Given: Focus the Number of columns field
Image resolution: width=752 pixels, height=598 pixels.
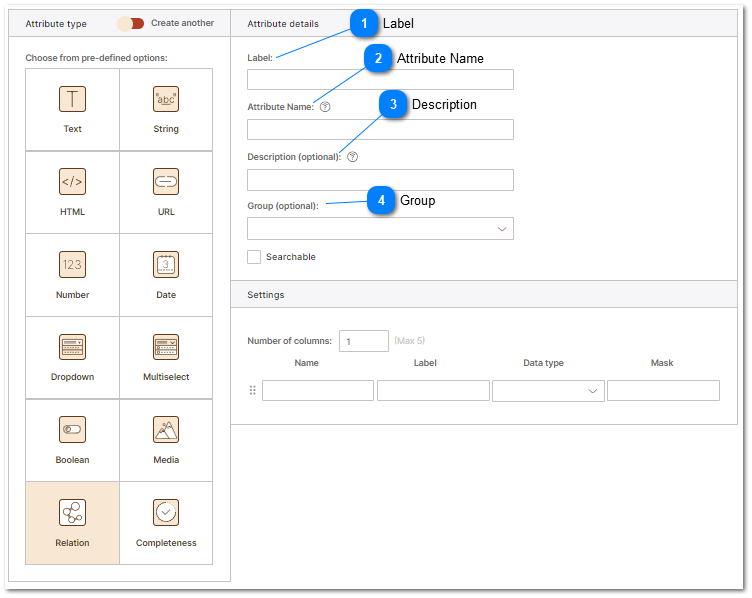Looking at the screenshot, I should click(363, 341).
